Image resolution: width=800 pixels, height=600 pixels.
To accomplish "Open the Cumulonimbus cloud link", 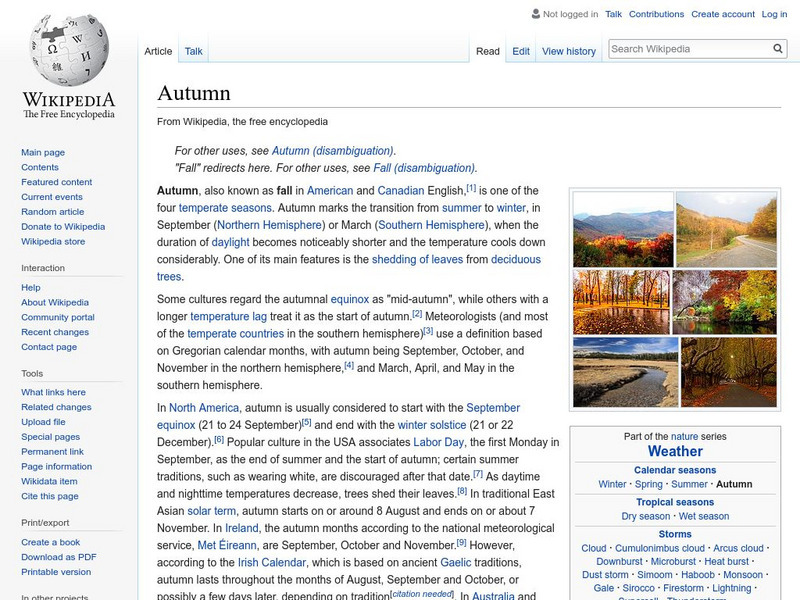I will click(660, 548).
